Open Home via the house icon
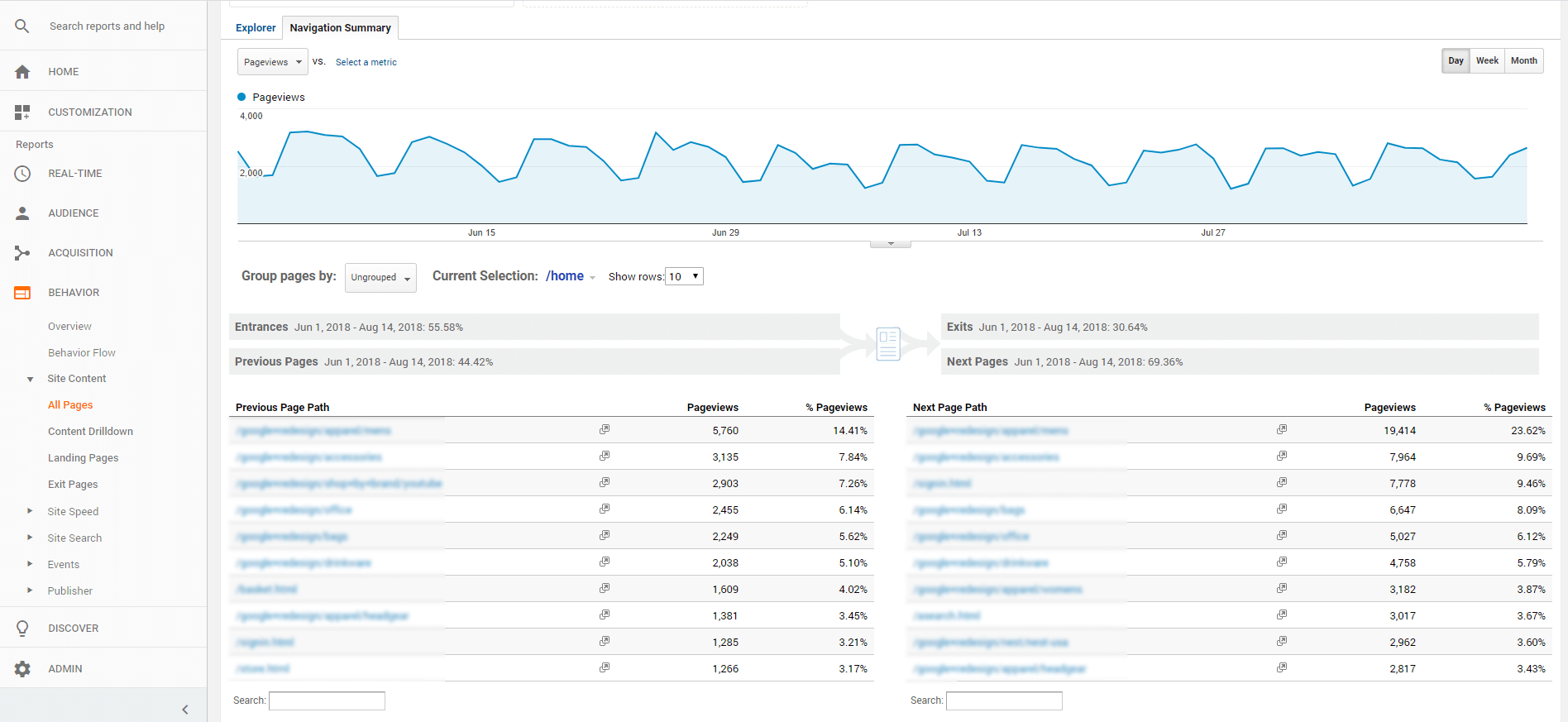The height and width of the screenshot is (722, 1568). pyautogui.click(x=22, y=72)
